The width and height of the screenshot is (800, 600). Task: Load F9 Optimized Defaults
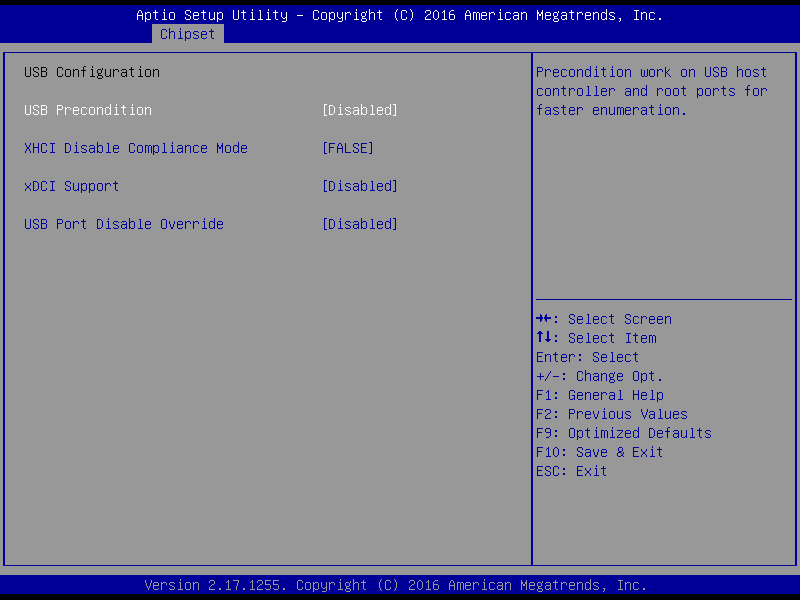pyautogui.click(x=624, y=433)
